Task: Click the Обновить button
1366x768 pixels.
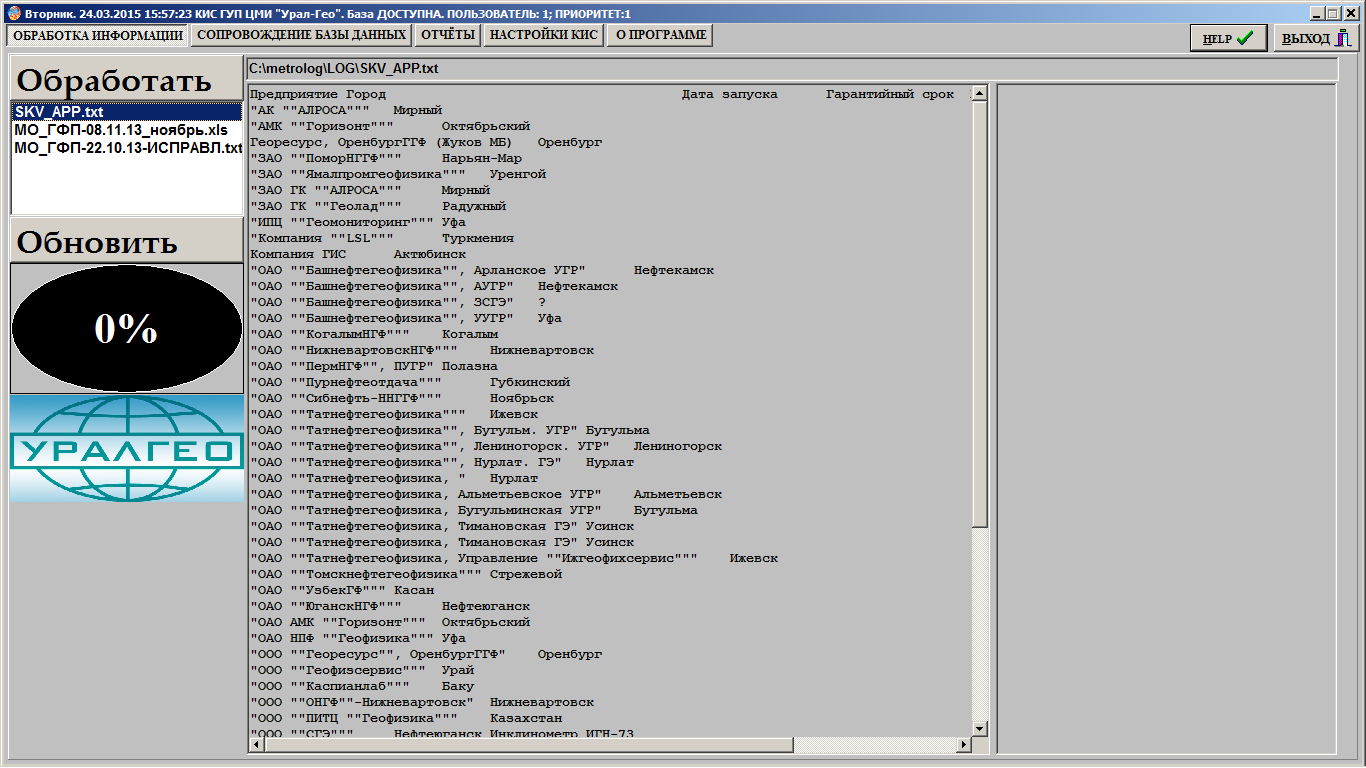Action: [126, 240]
